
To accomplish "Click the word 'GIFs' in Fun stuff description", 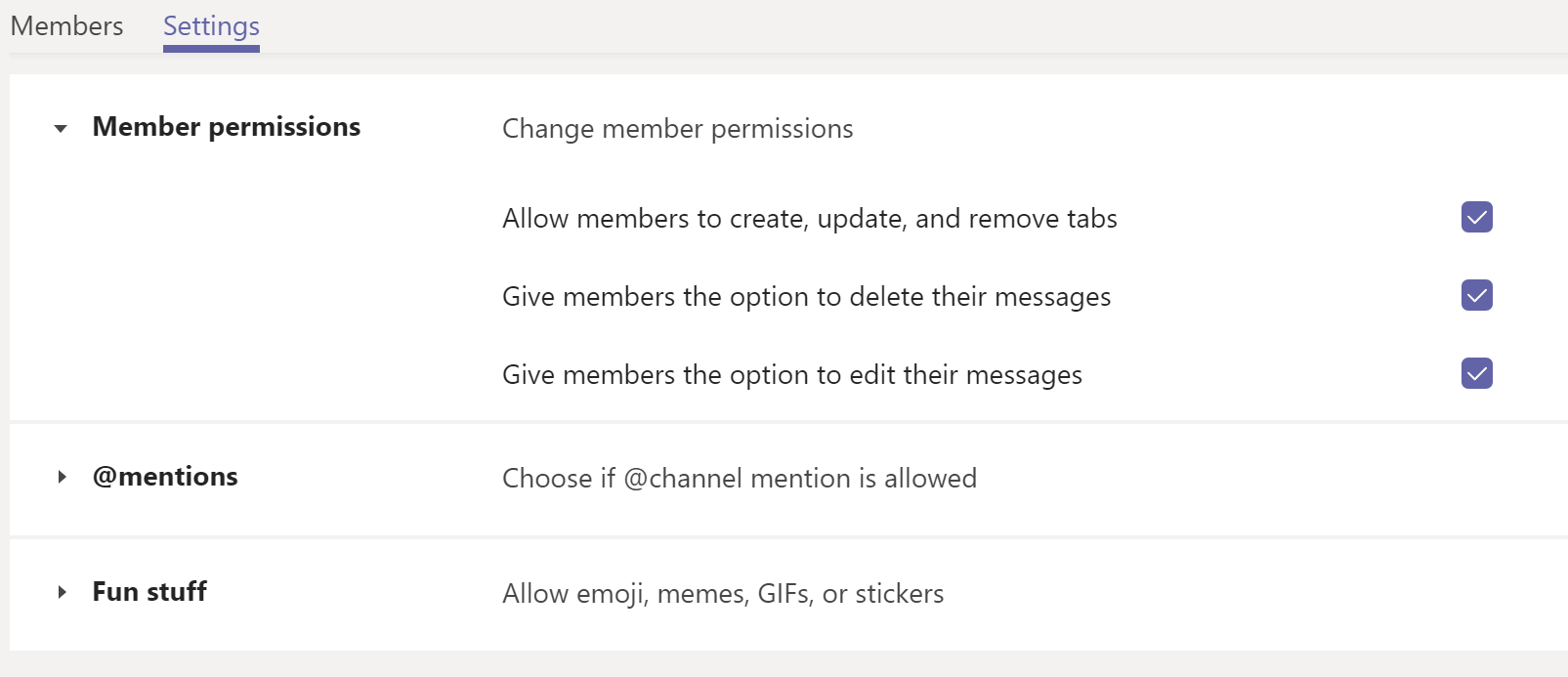I will (x=784, y=594).
